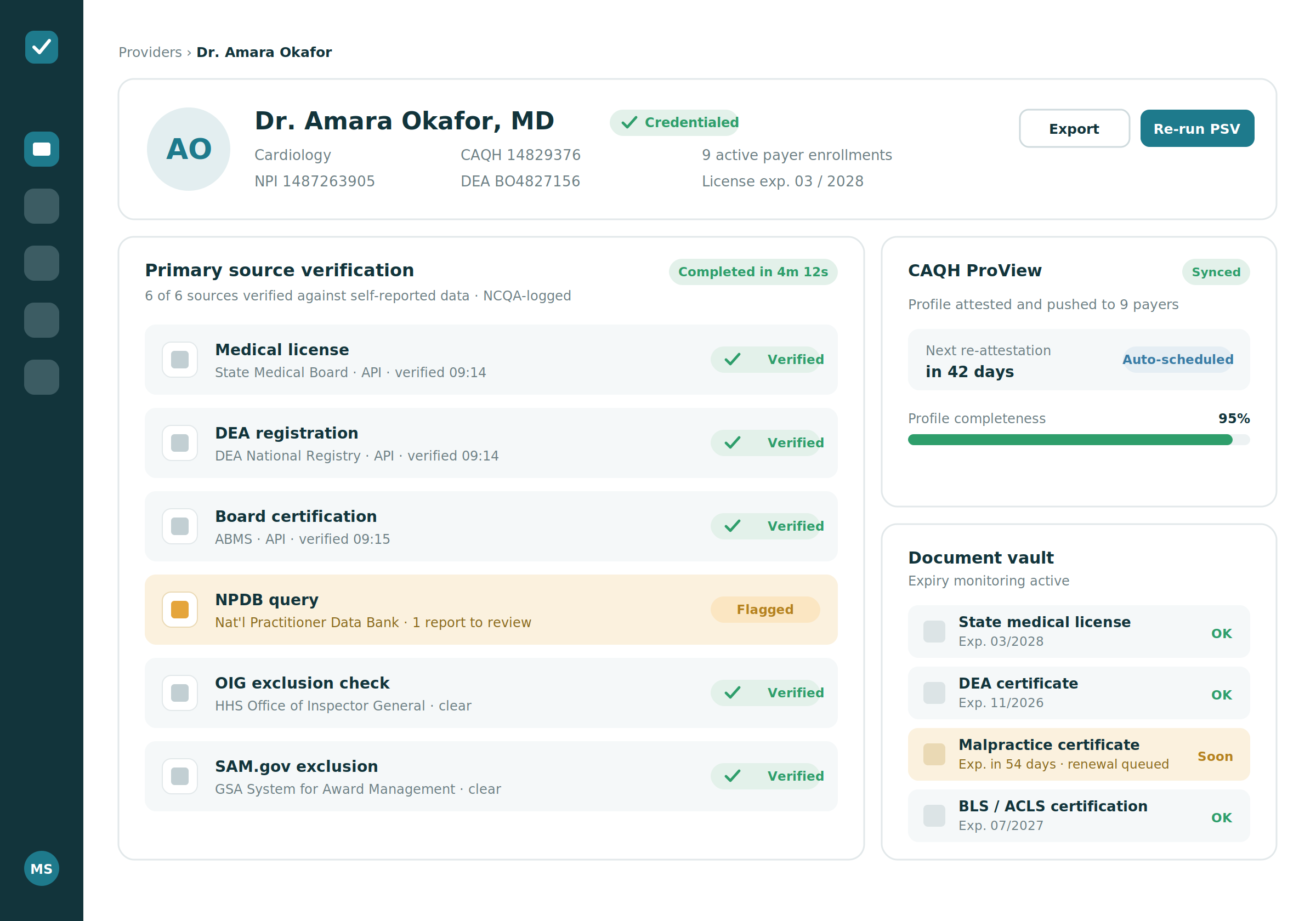Click License exp. 03 / 2028 text

point(782,181)
